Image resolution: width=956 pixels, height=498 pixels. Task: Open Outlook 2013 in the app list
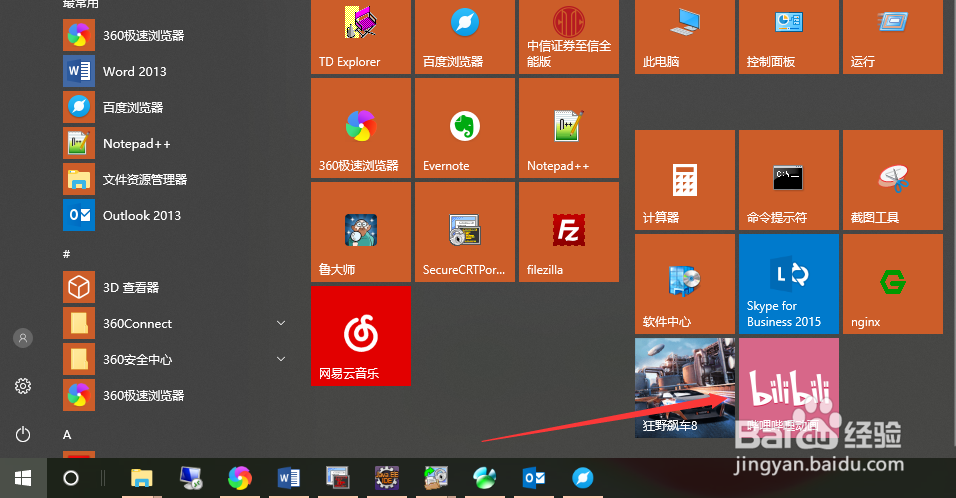tap(177, 215)
